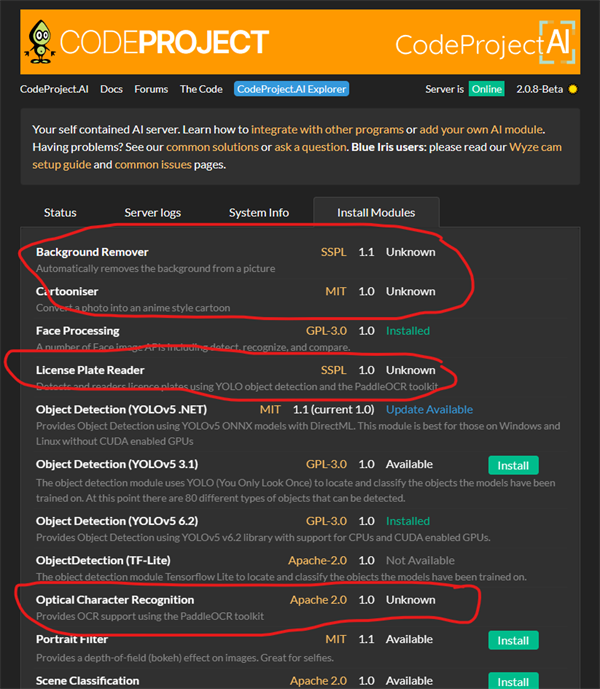600x689 pixels.
Task: Click Unknown status of License Plate Reader
Action: click(x=411, y=370)
